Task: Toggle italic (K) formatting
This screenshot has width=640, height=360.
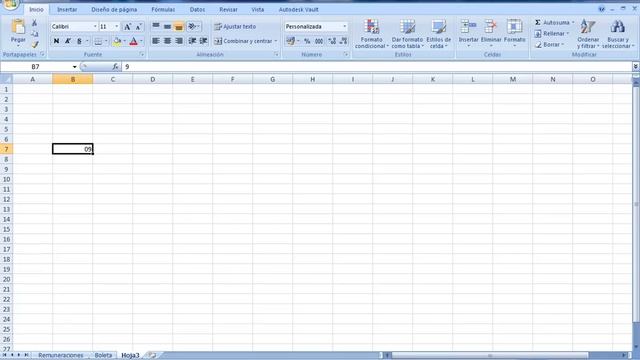Action: tap(68, 41)
